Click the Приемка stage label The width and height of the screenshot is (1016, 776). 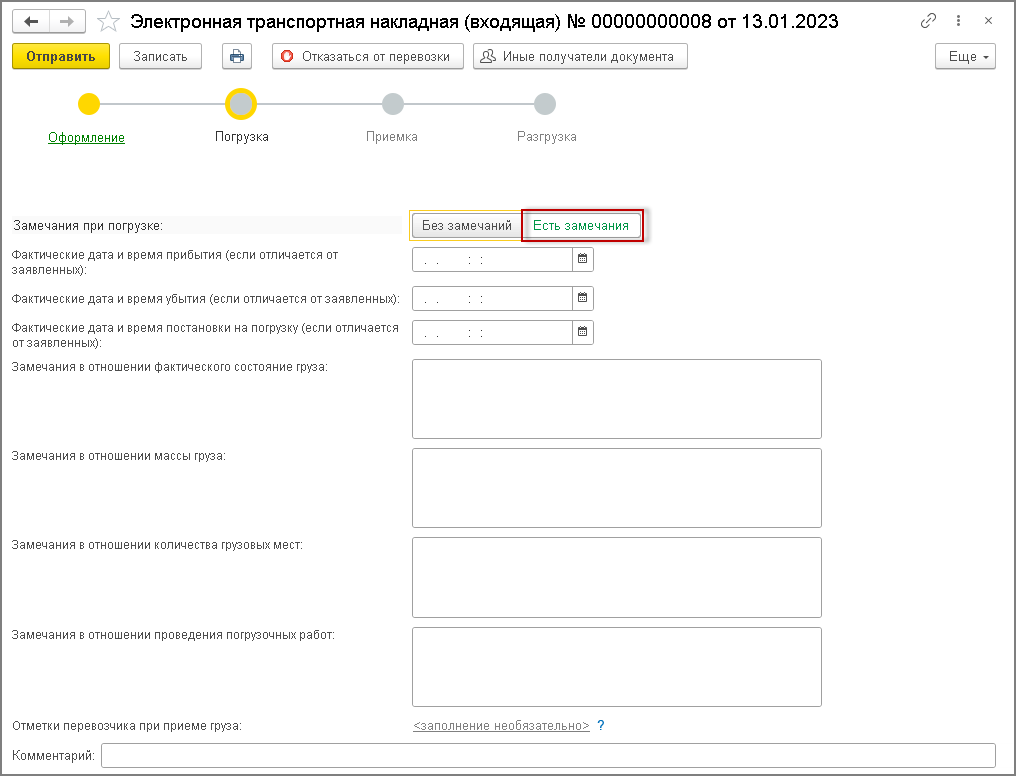[391, 137]
